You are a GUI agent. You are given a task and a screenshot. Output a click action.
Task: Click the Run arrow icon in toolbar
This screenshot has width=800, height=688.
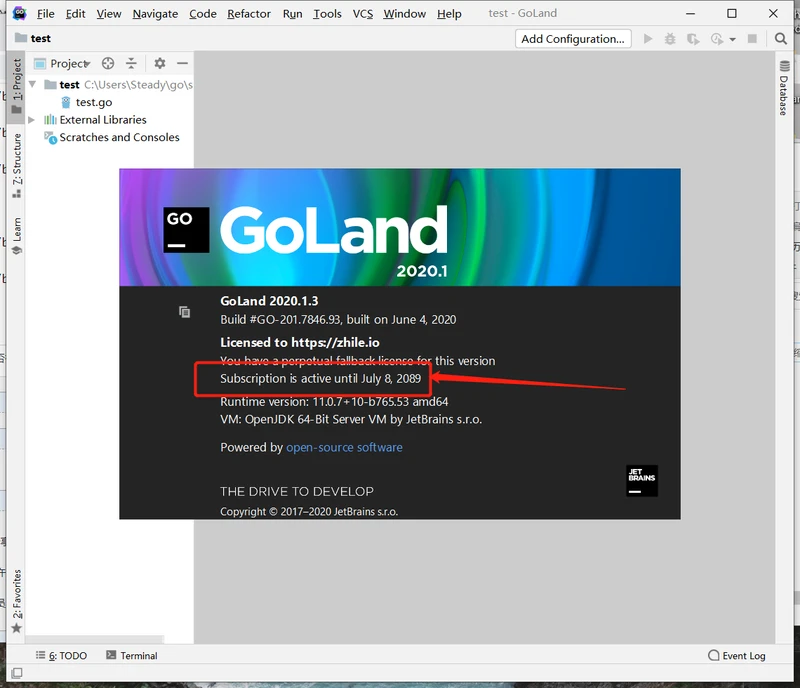[x=648, y=39]
